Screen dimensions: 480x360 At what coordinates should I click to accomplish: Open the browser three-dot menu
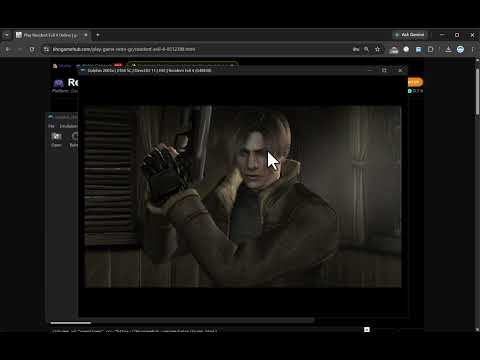473,49
